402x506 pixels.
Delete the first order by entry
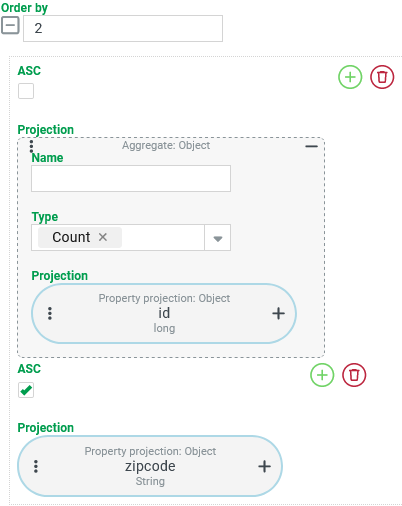coord(382,77)
